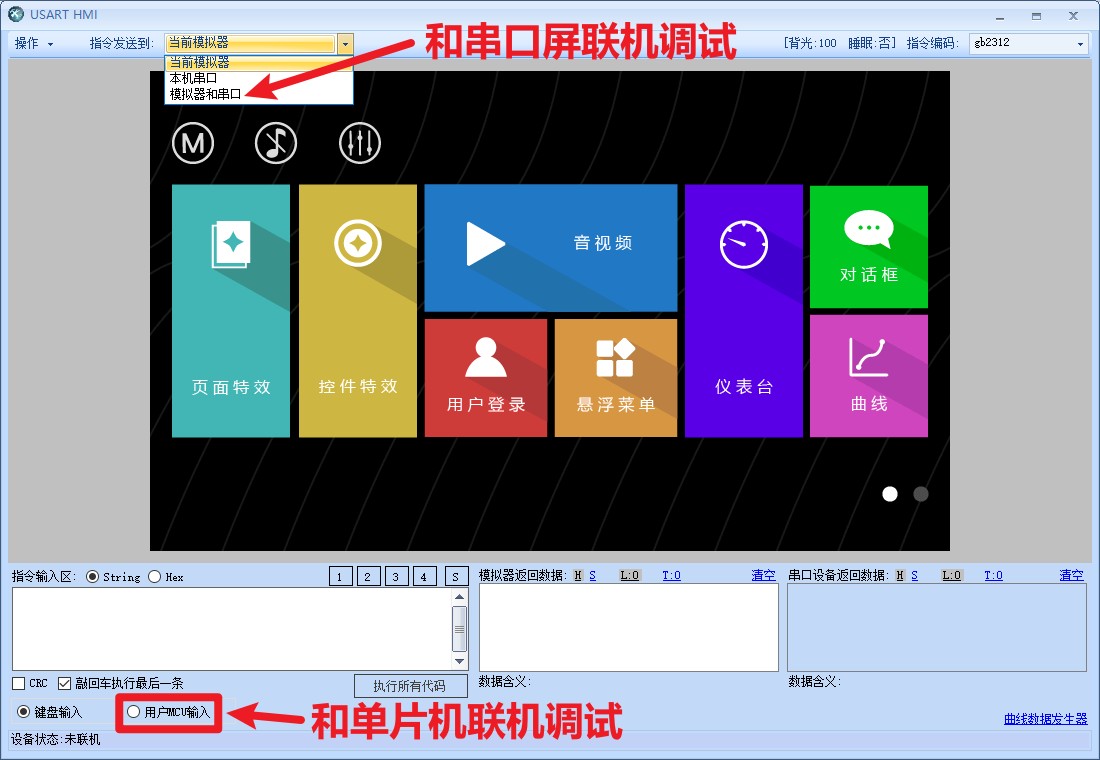Choose 模拟器和串口 from the list
This screenshot has height=760, width=1100.
pos(205,94)
